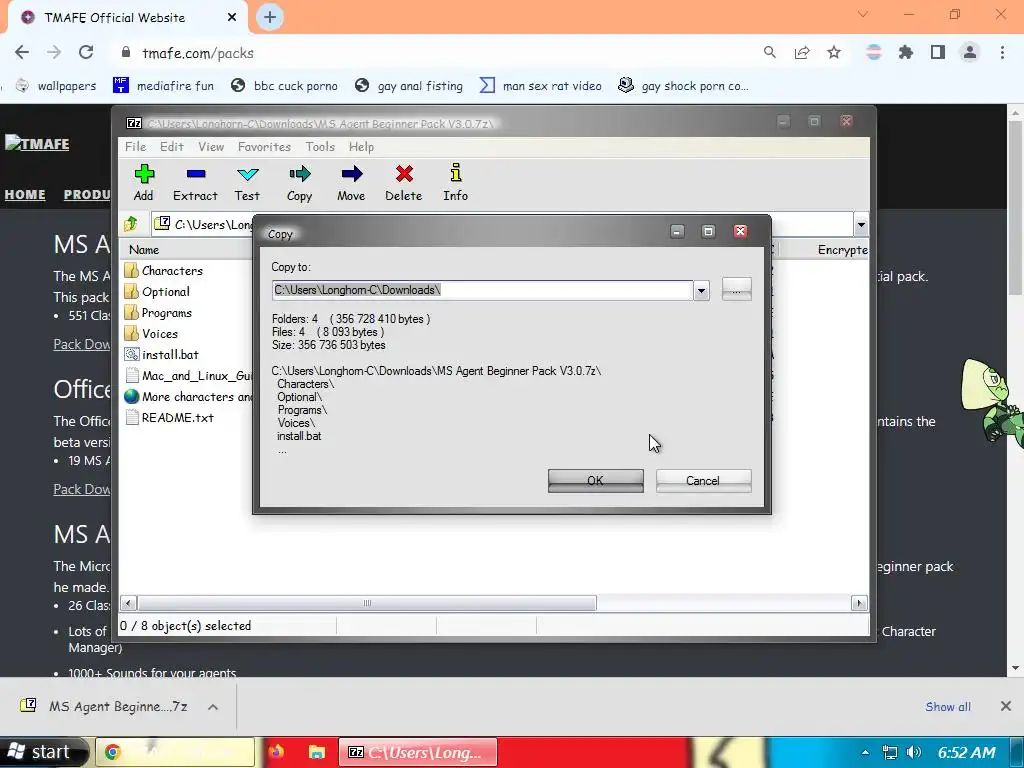The image size is (1024, 768).
Task: Share this page via share icon
Action: pos(802,52)
